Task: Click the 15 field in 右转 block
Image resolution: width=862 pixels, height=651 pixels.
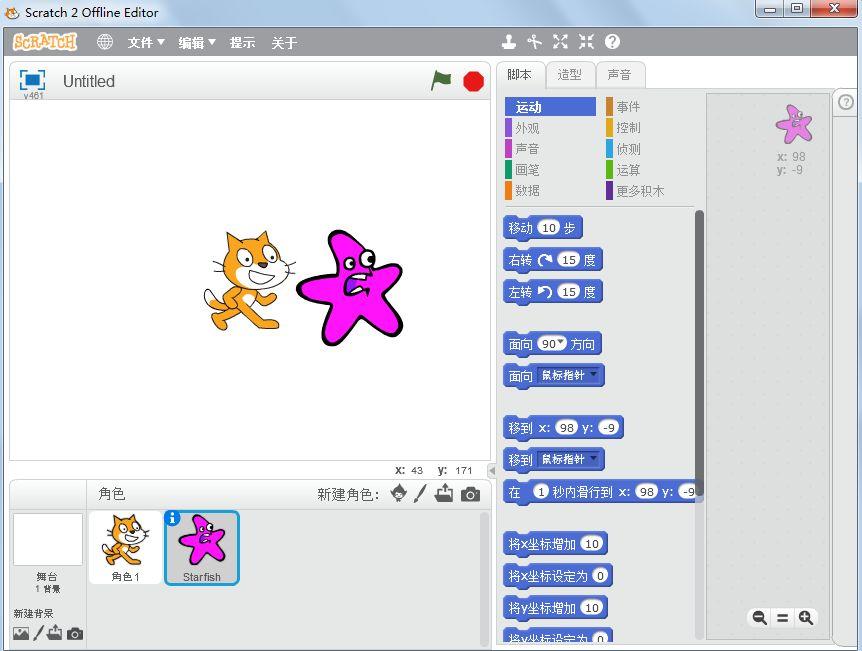Action: click(569, 260)
